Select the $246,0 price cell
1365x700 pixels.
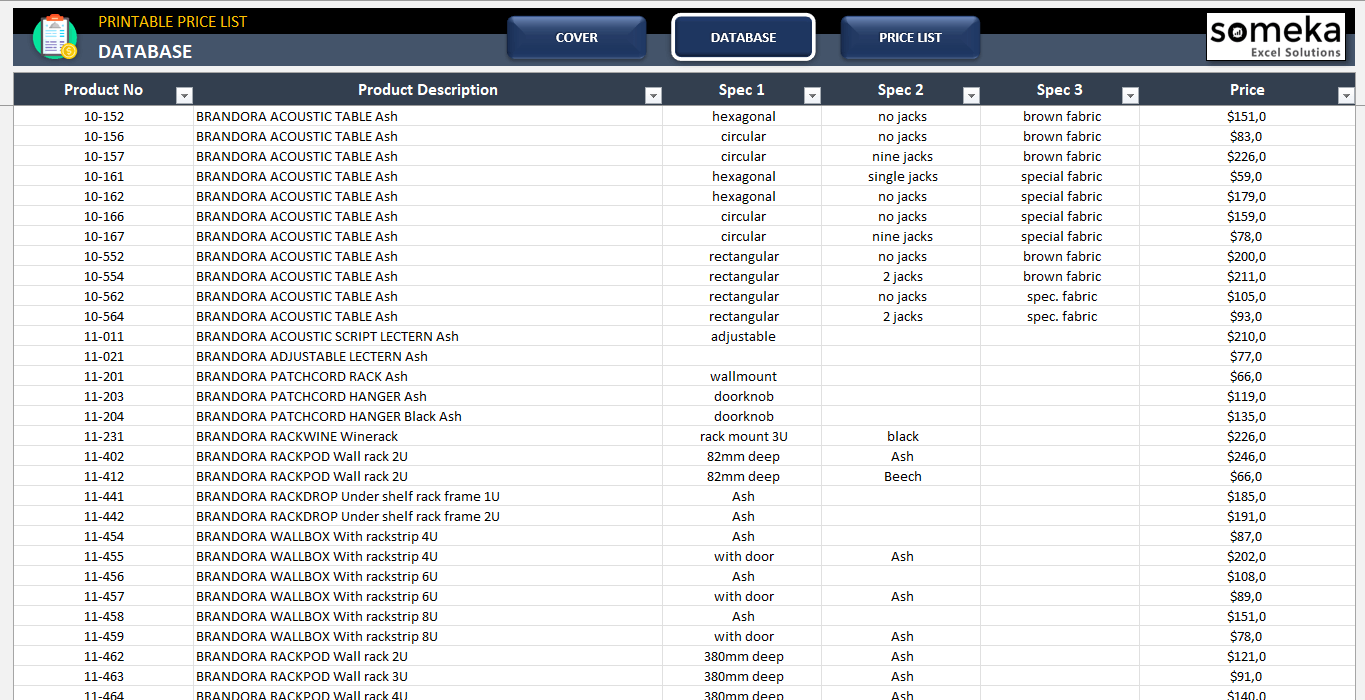(1247, 457)
